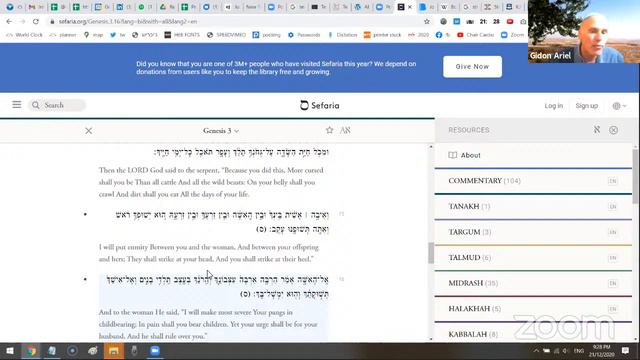Open the About resource entry

point(533,155)
